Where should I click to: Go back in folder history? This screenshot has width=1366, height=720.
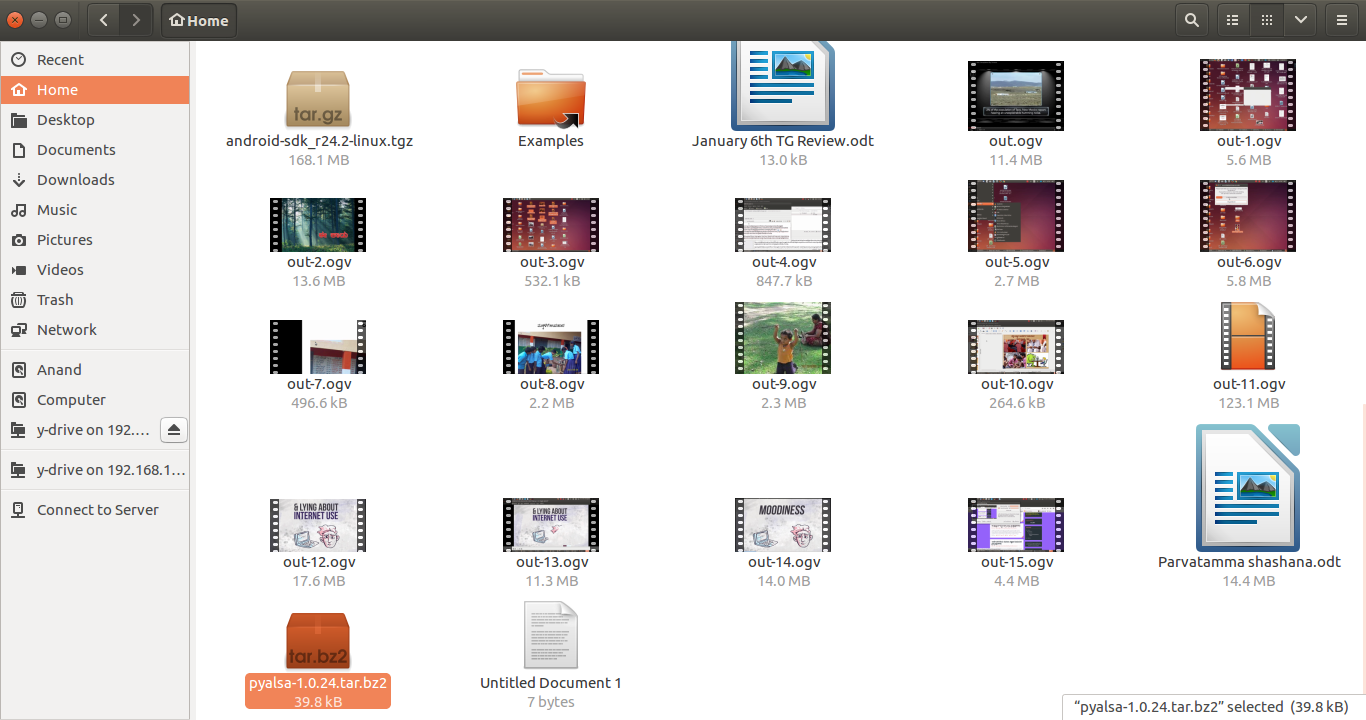104,20
